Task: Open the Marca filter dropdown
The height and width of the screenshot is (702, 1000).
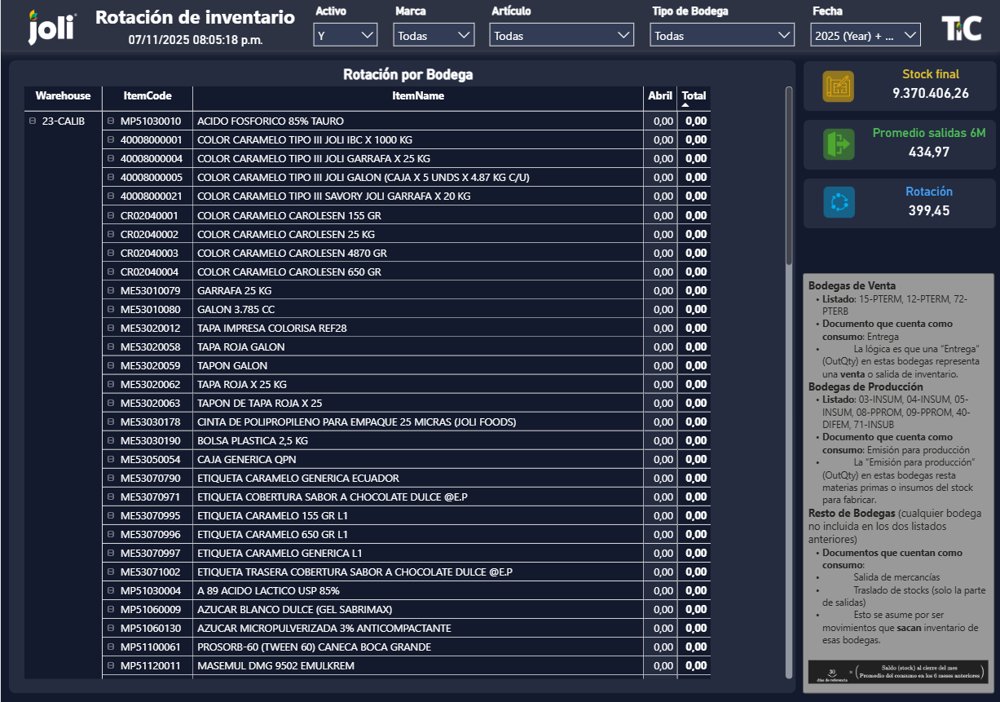Action: click(434, 35)
